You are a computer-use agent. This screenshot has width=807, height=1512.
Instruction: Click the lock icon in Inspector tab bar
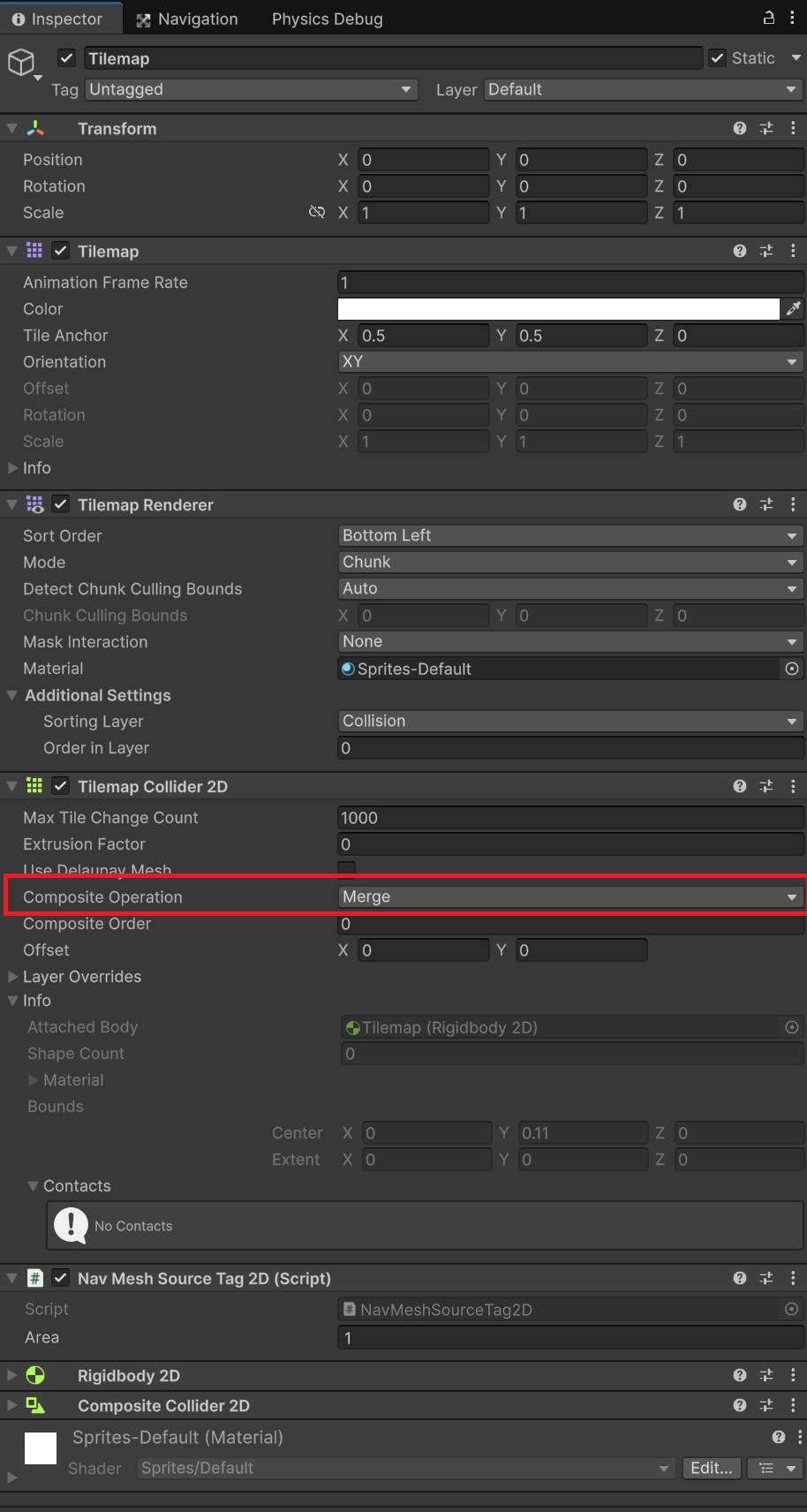point(769,18)
